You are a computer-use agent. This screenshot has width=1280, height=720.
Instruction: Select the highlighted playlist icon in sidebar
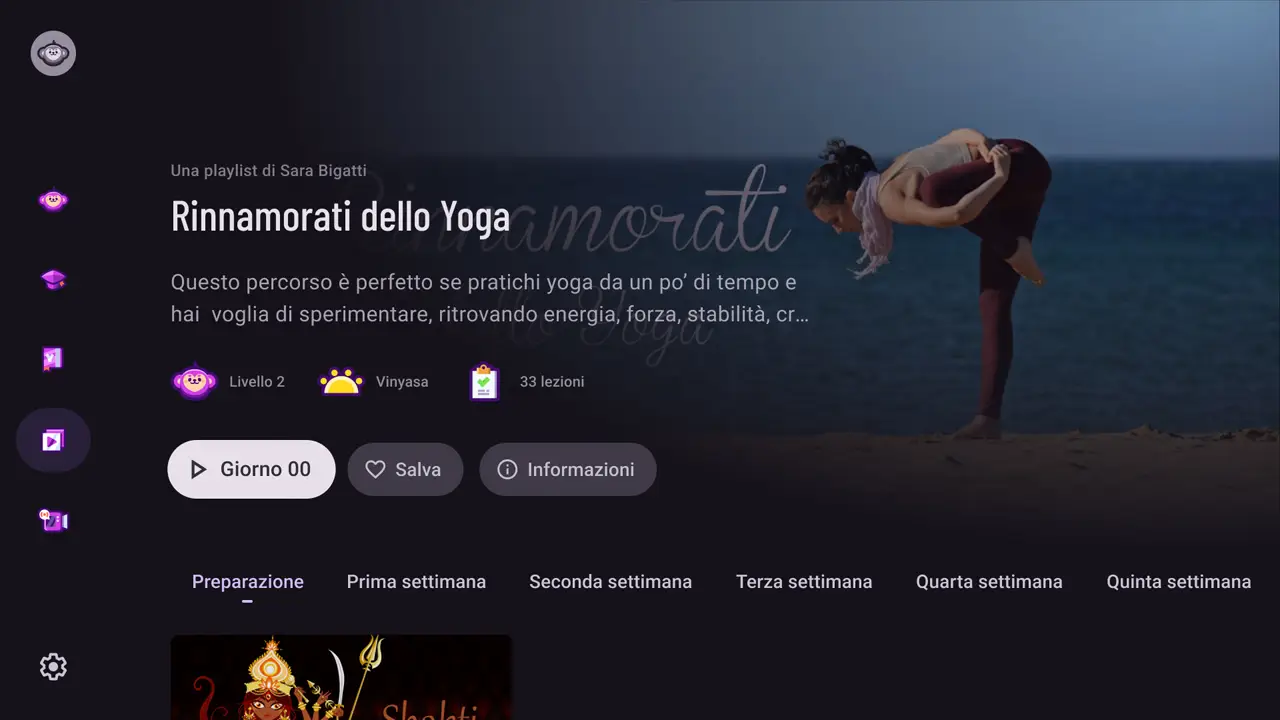(x=53, y=440)
